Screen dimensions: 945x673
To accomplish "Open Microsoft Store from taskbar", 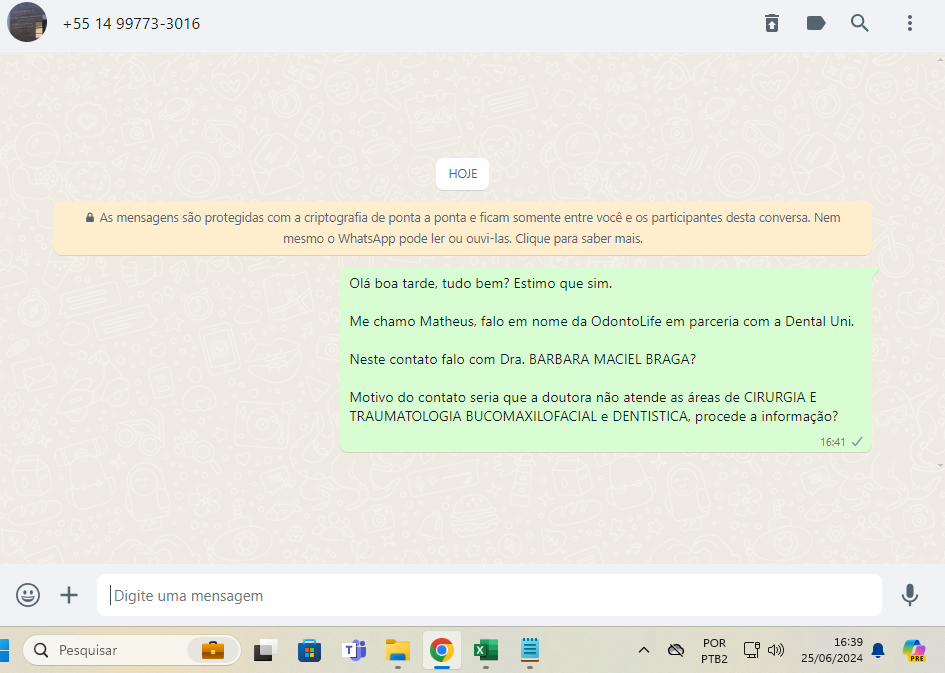I will point(309,651).
